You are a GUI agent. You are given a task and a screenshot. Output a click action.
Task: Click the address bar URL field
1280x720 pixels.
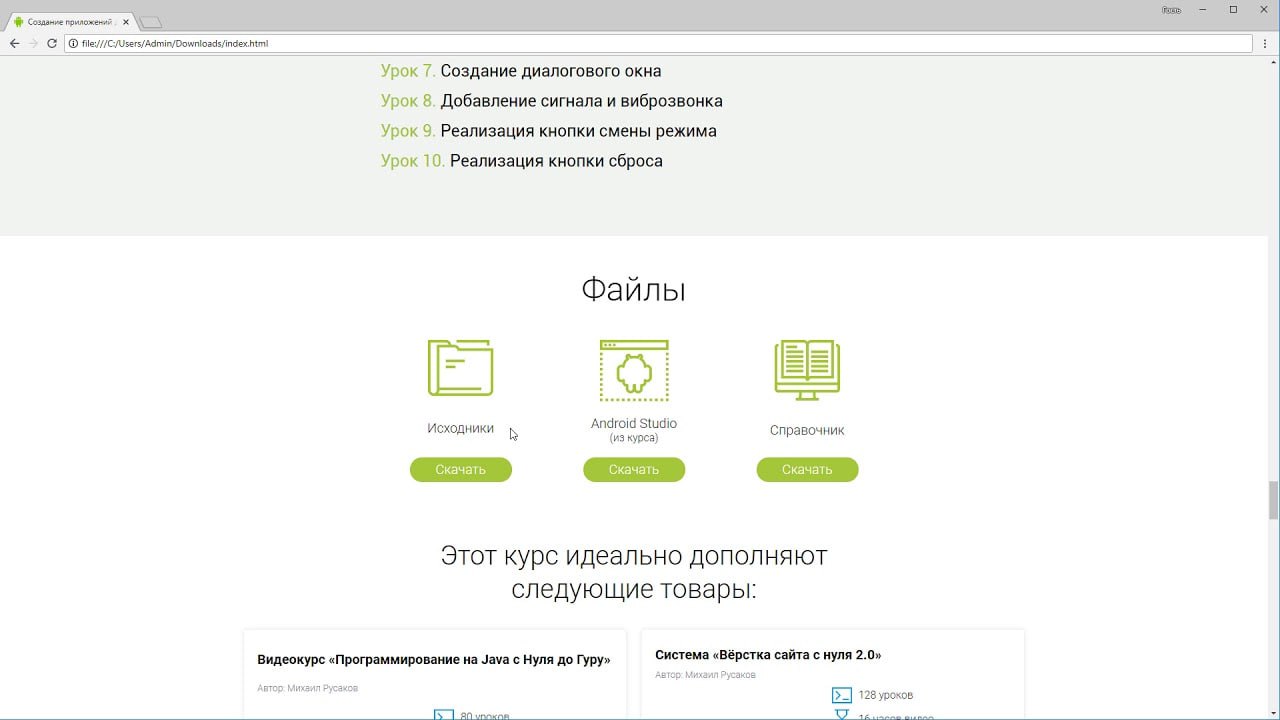[x=659, y=43]
